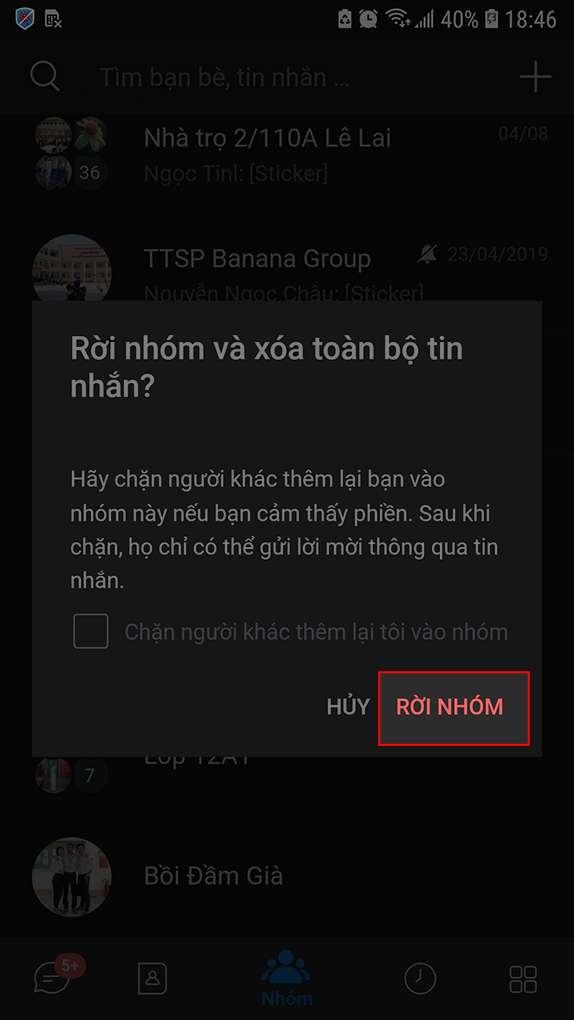Open the More grid tab icon

523,978
